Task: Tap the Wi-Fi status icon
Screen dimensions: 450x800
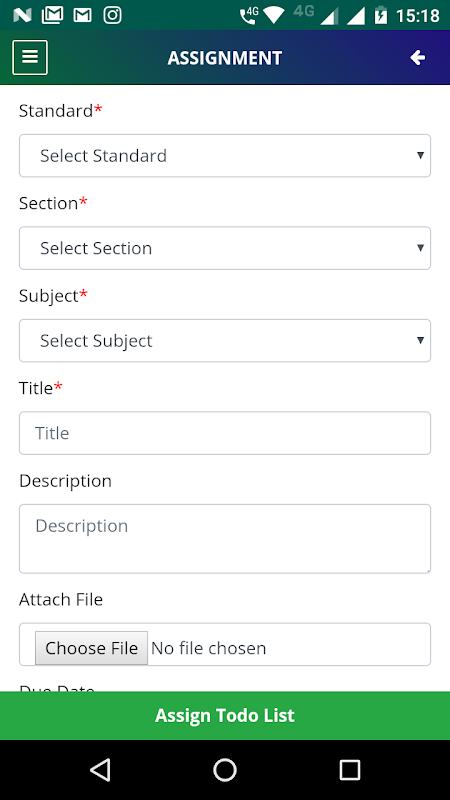Action: 274,16
